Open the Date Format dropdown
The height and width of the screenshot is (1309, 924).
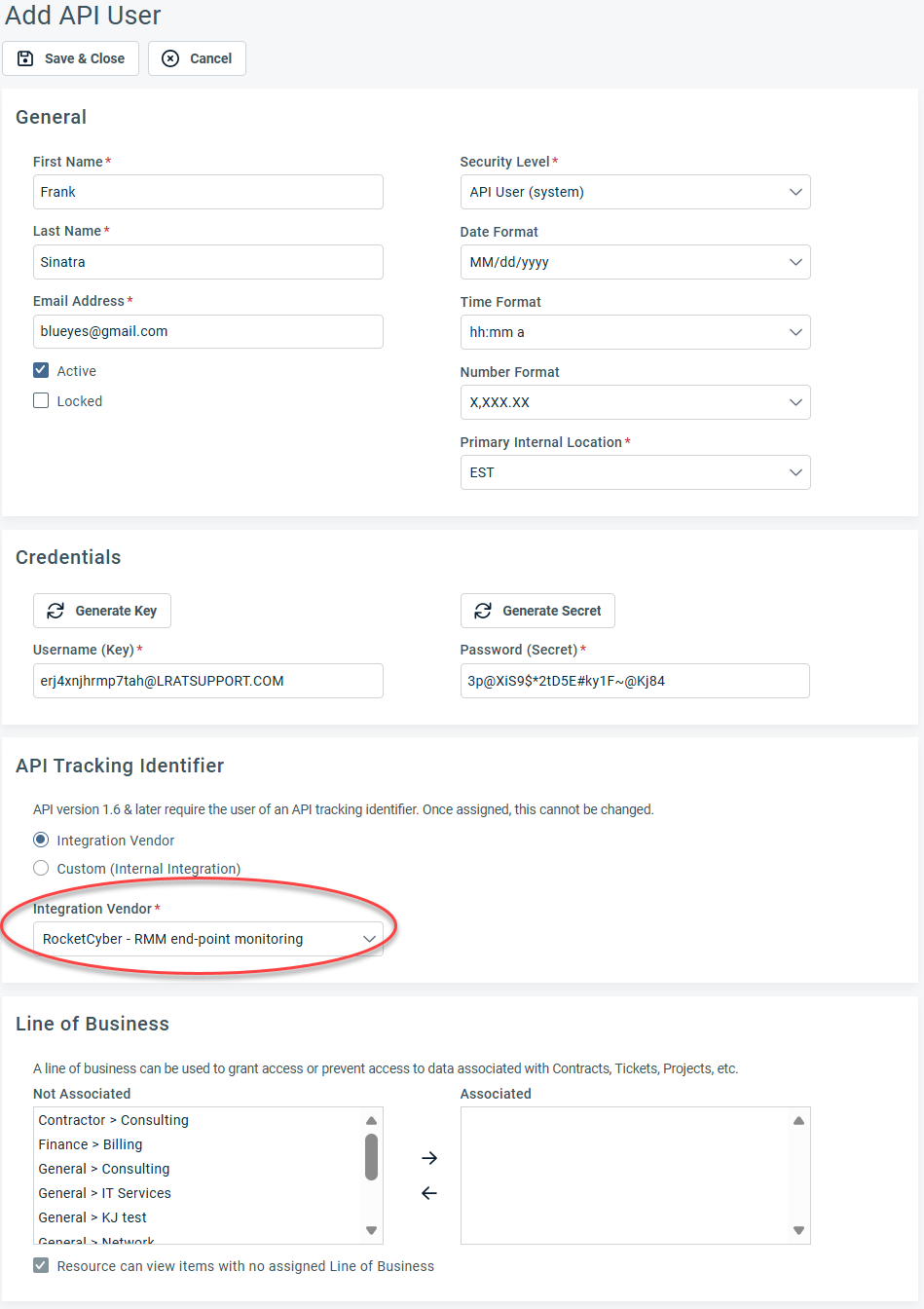(x=635, y=262)
